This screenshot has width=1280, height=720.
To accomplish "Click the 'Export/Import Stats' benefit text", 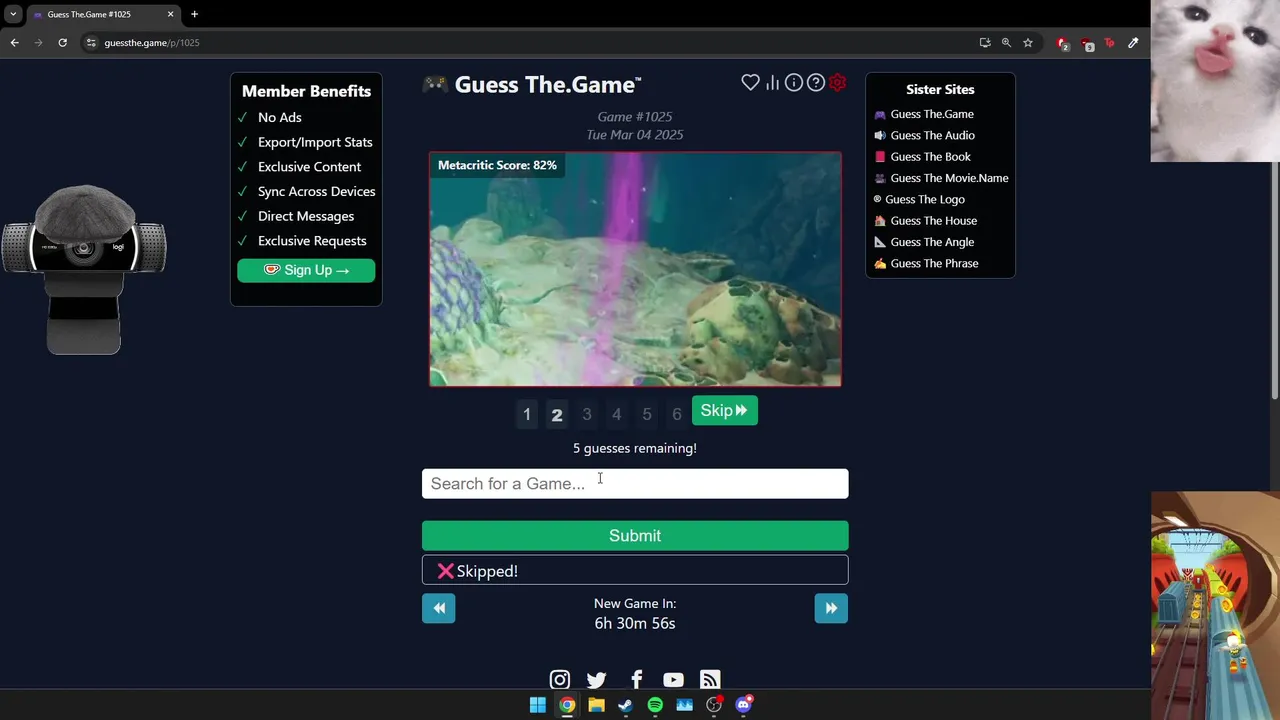I will [x=315, y=142].
